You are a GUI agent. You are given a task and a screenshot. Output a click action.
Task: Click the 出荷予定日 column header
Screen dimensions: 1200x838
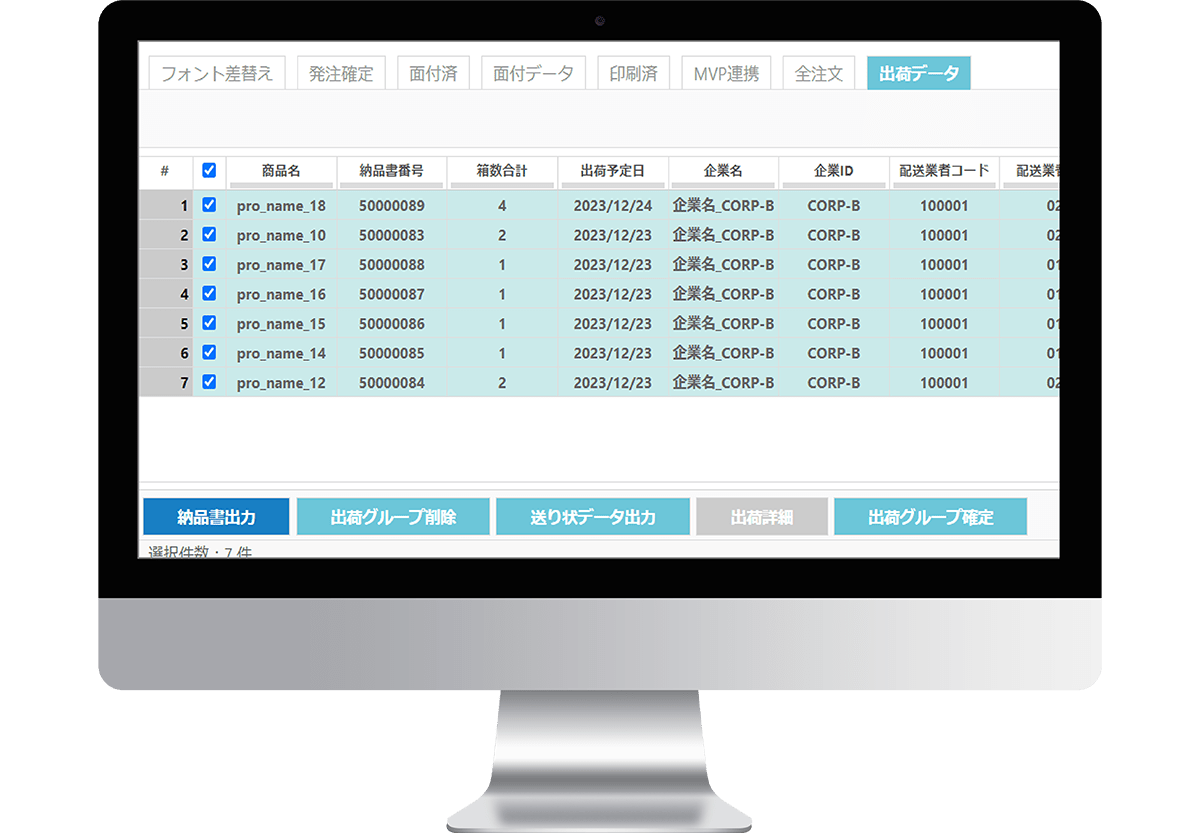[612, 170]
